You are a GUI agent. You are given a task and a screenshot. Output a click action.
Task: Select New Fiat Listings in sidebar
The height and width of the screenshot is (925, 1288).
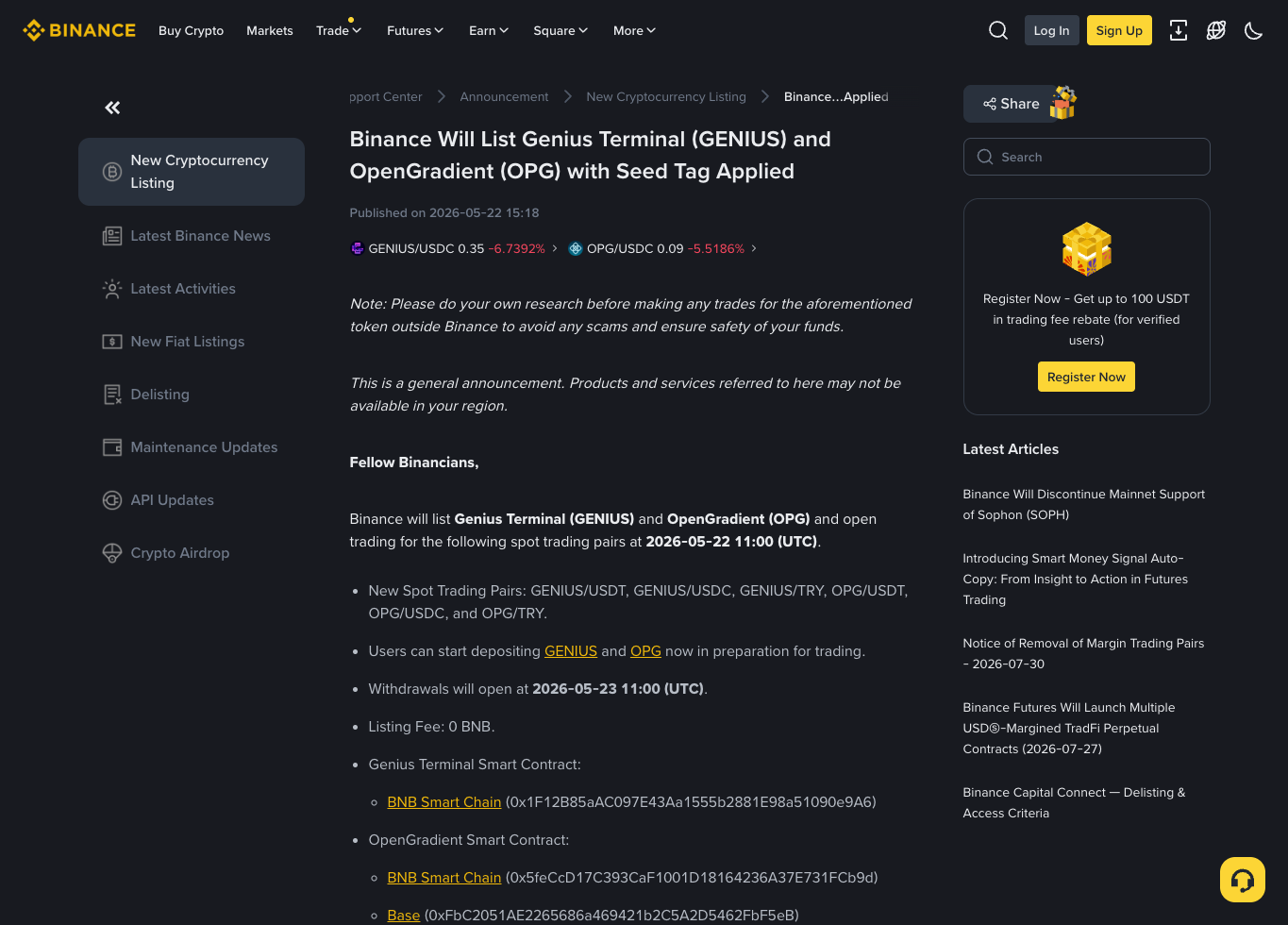(192, 342)
